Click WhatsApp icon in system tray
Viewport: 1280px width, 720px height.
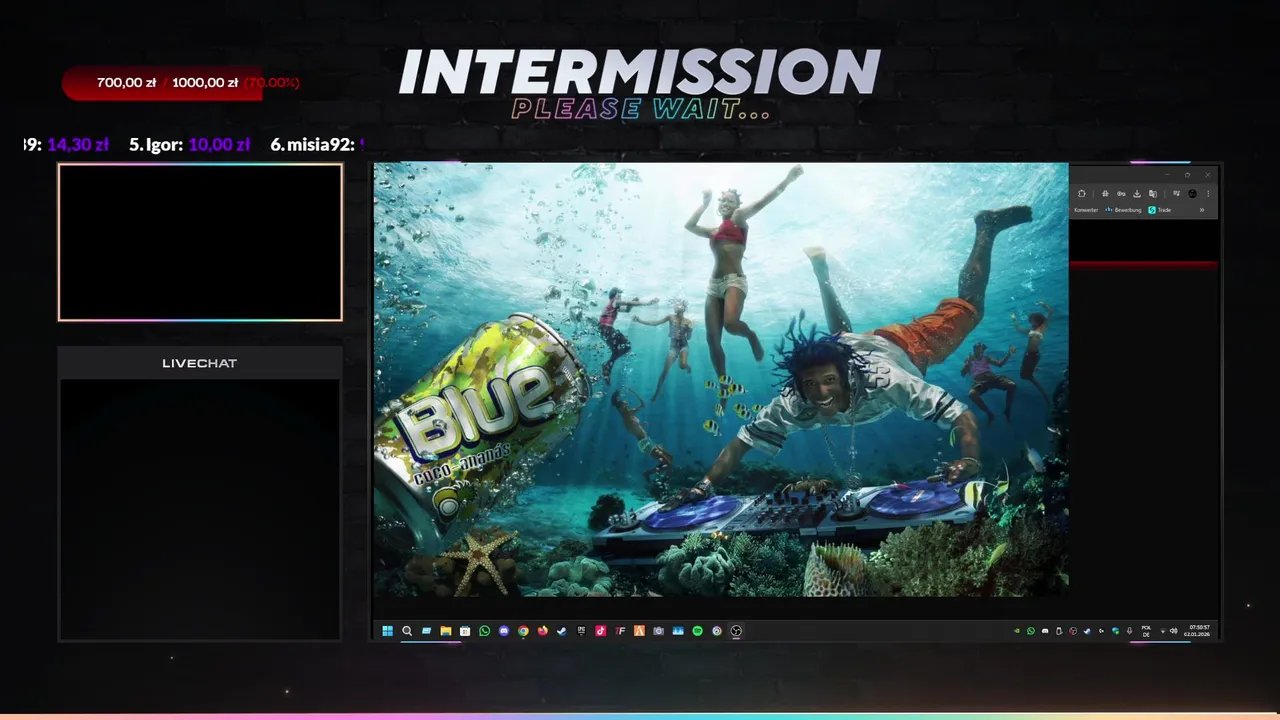coord(1031,631)
